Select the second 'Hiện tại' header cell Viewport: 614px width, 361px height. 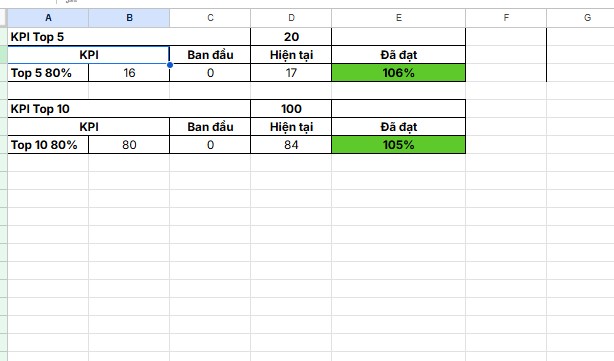coord(291,127)
